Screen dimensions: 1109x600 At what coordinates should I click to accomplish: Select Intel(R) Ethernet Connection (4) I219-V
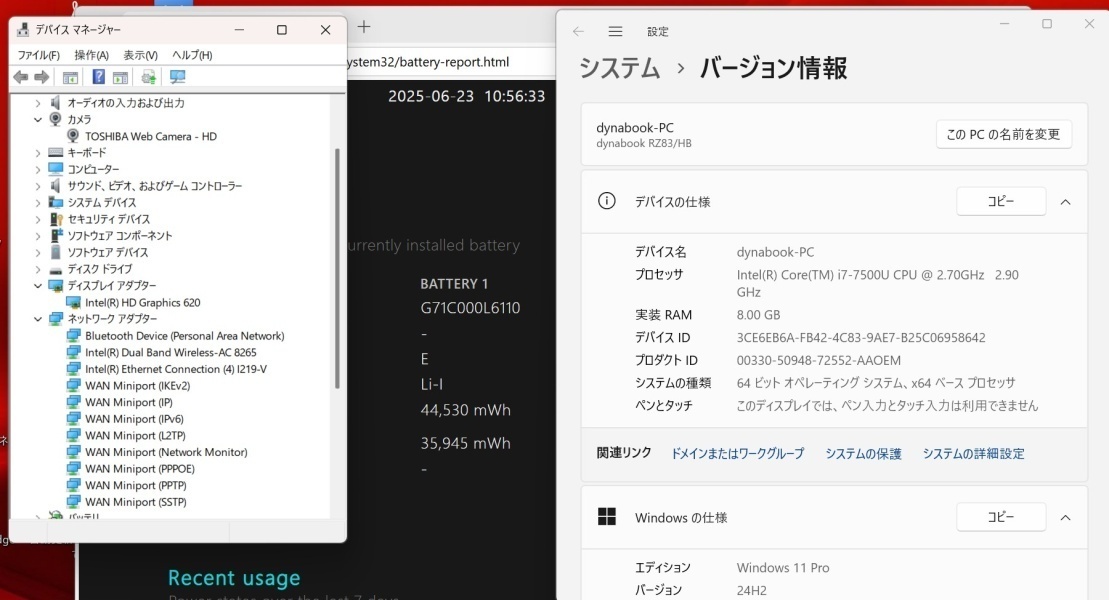point(176,369)
